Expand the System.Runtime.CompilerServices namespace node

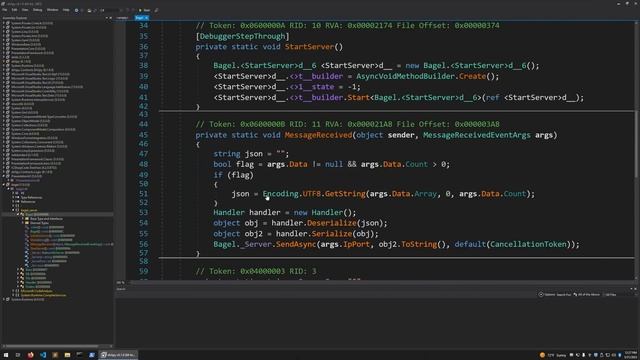tap(13, 295)
